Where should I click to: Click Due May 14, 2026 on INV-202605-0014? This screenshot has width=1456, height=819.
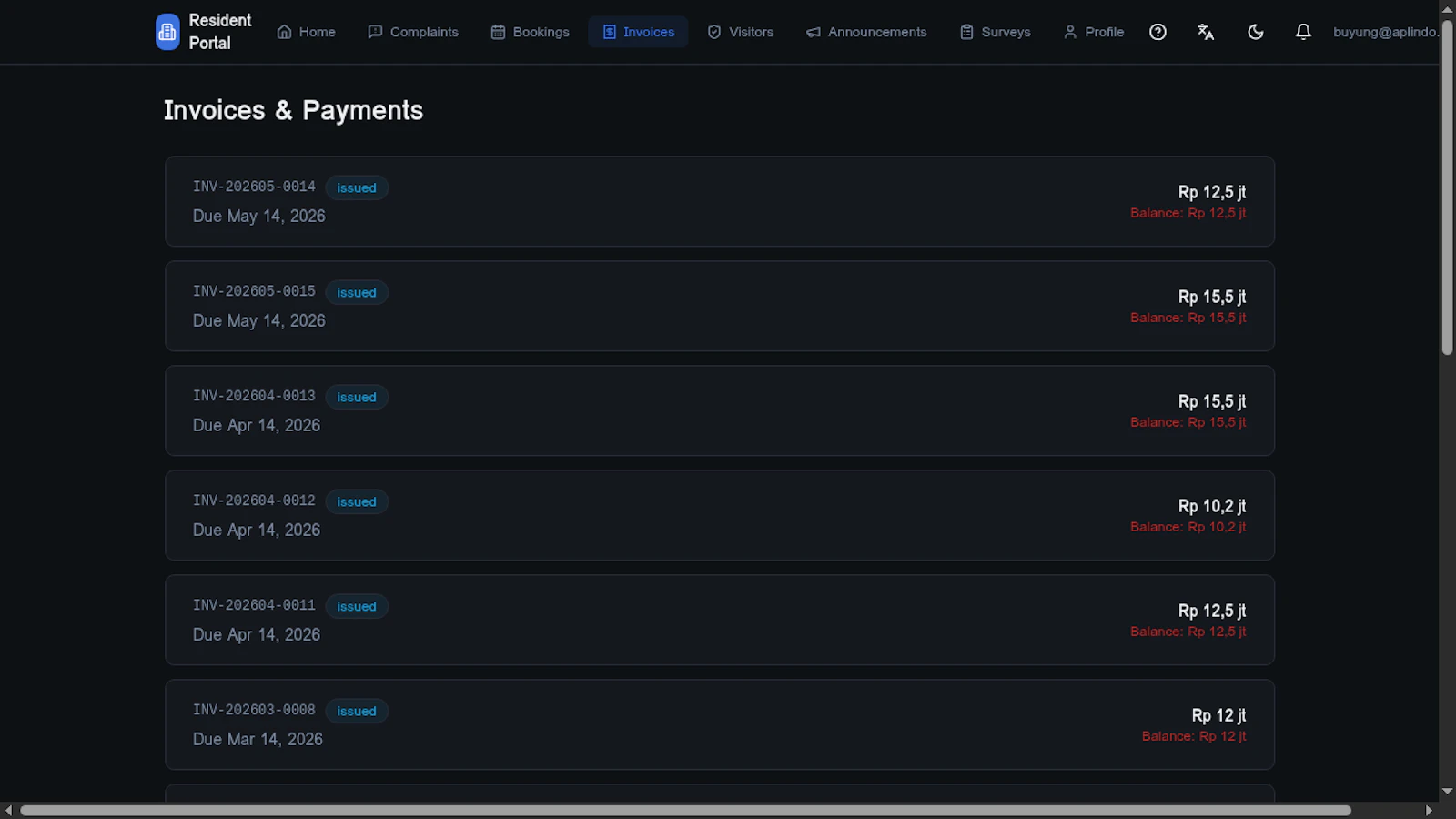[259, 216]
